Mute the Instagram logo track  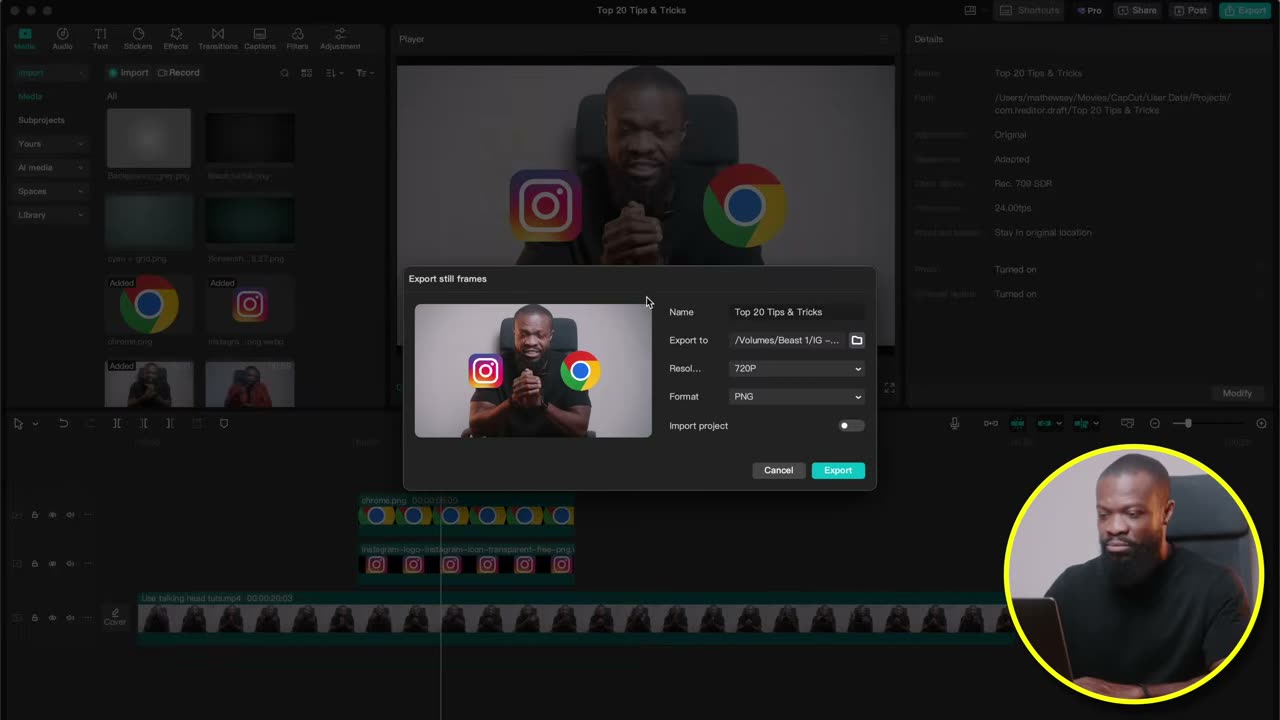[x=70, y=564]
